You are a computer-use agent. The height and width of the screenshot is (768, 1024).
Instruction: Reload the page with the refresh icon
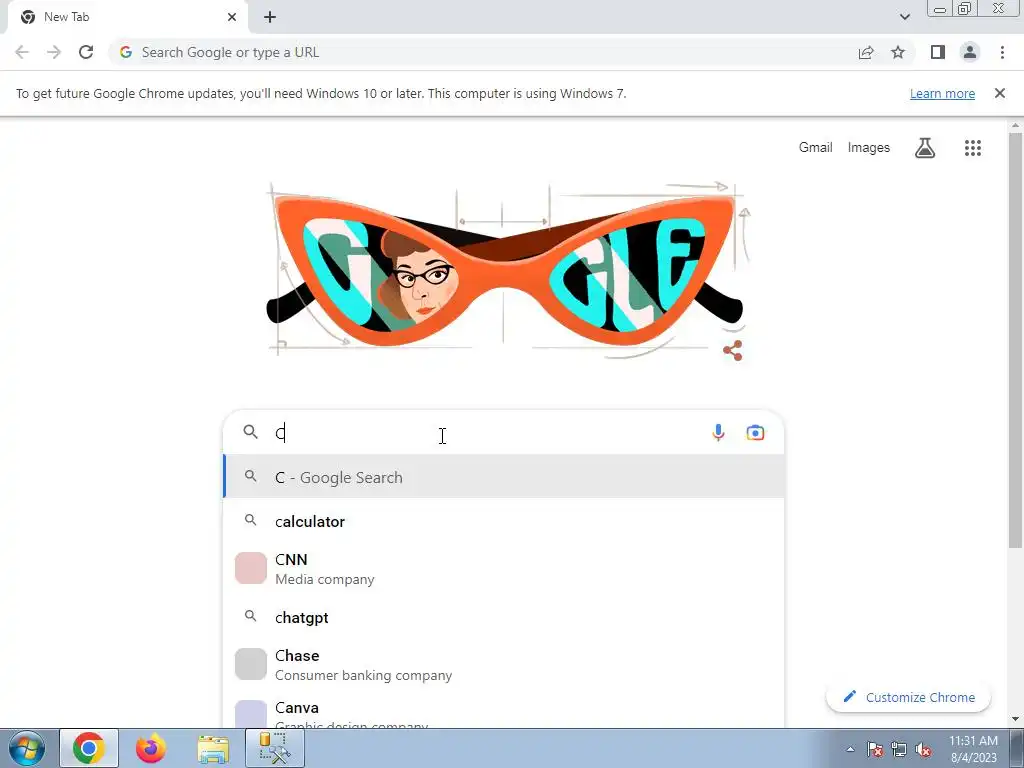[86, 52]
